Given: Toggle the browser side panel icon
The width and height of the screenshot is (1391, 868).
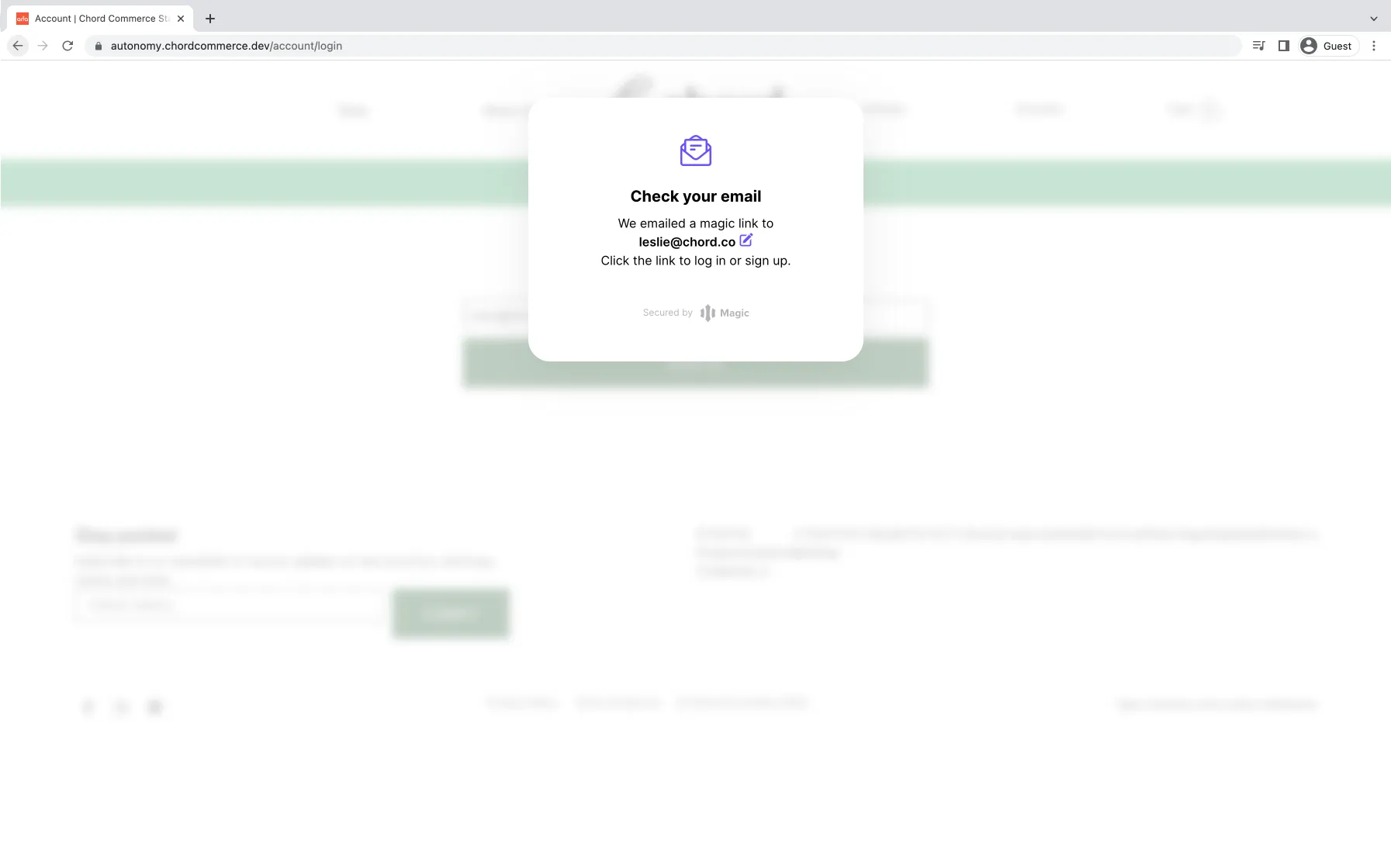Looking at the screenshot, I should (x=1283, y=46).
